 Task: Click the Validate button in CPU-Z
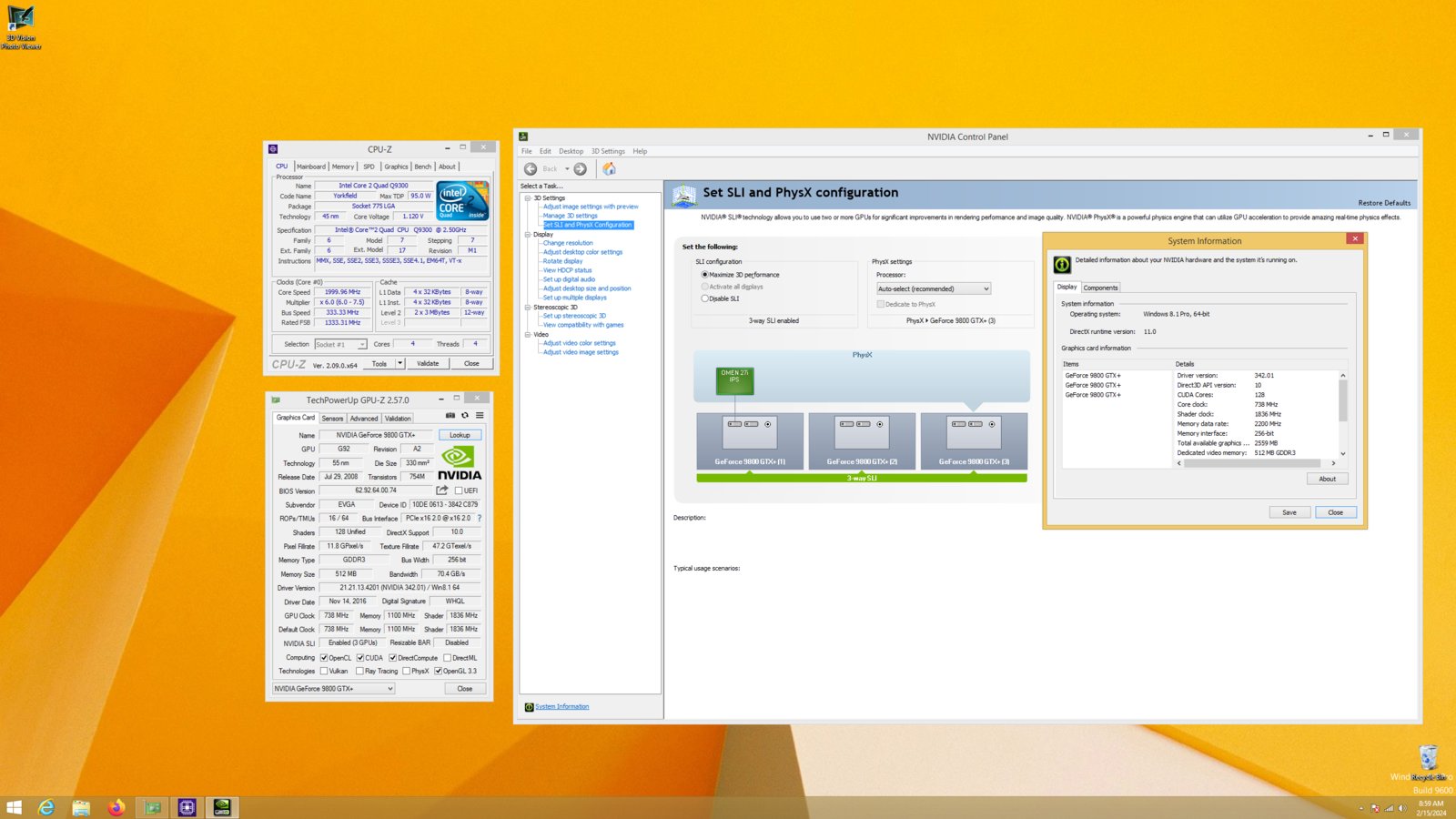[x=428, y=363]
